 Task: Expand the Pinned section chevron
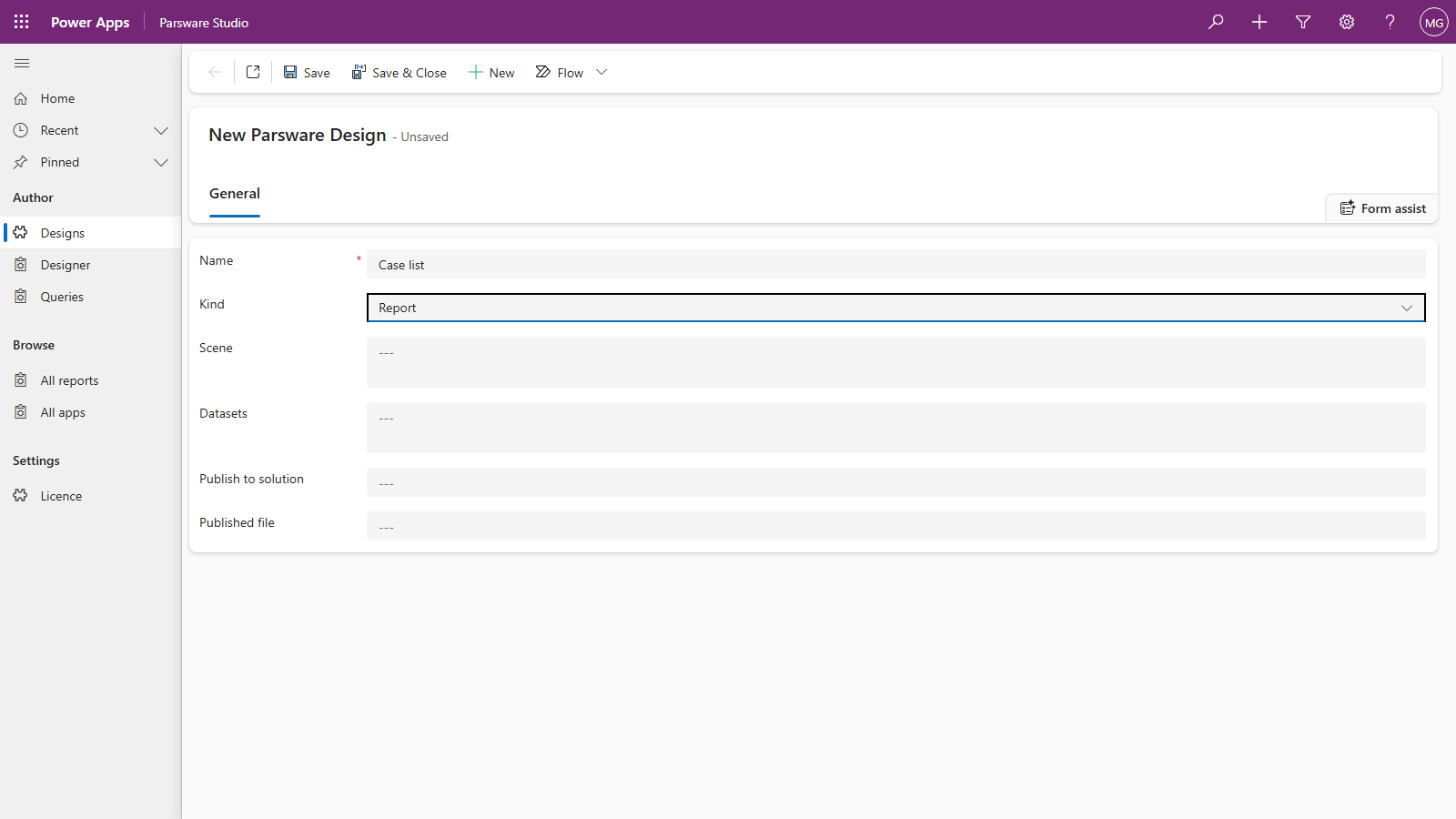[x=161, y=162]
